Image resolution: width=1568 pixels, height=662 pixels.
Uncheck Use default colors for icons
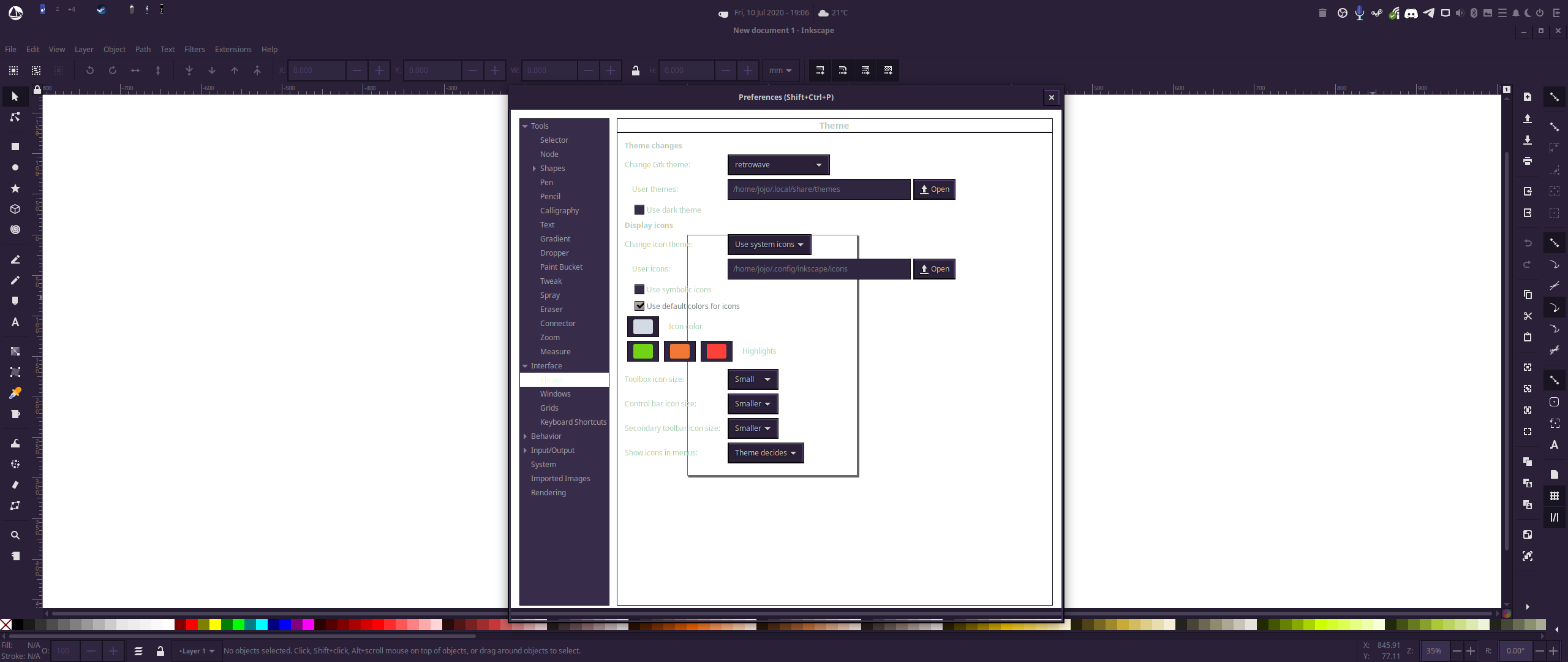[x=639, y=306]
